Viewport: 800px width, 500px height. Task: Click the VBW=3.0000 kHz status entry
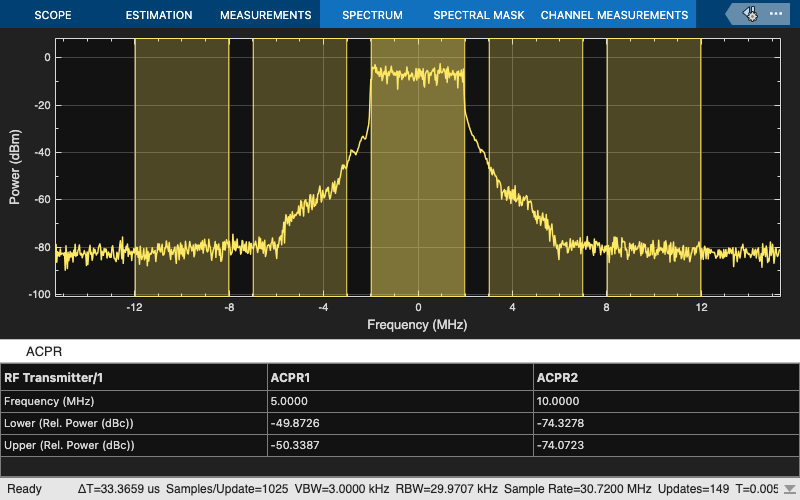342,489
